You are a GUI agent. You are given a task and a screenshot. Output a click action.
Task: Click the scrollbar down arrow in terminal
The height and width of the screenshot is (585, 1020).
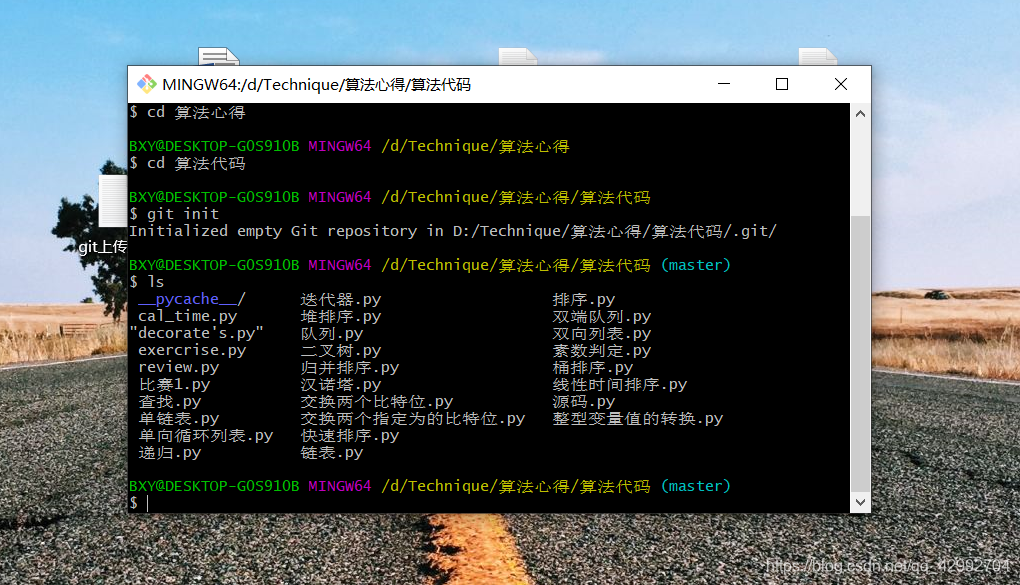click(x=860, y=502)
